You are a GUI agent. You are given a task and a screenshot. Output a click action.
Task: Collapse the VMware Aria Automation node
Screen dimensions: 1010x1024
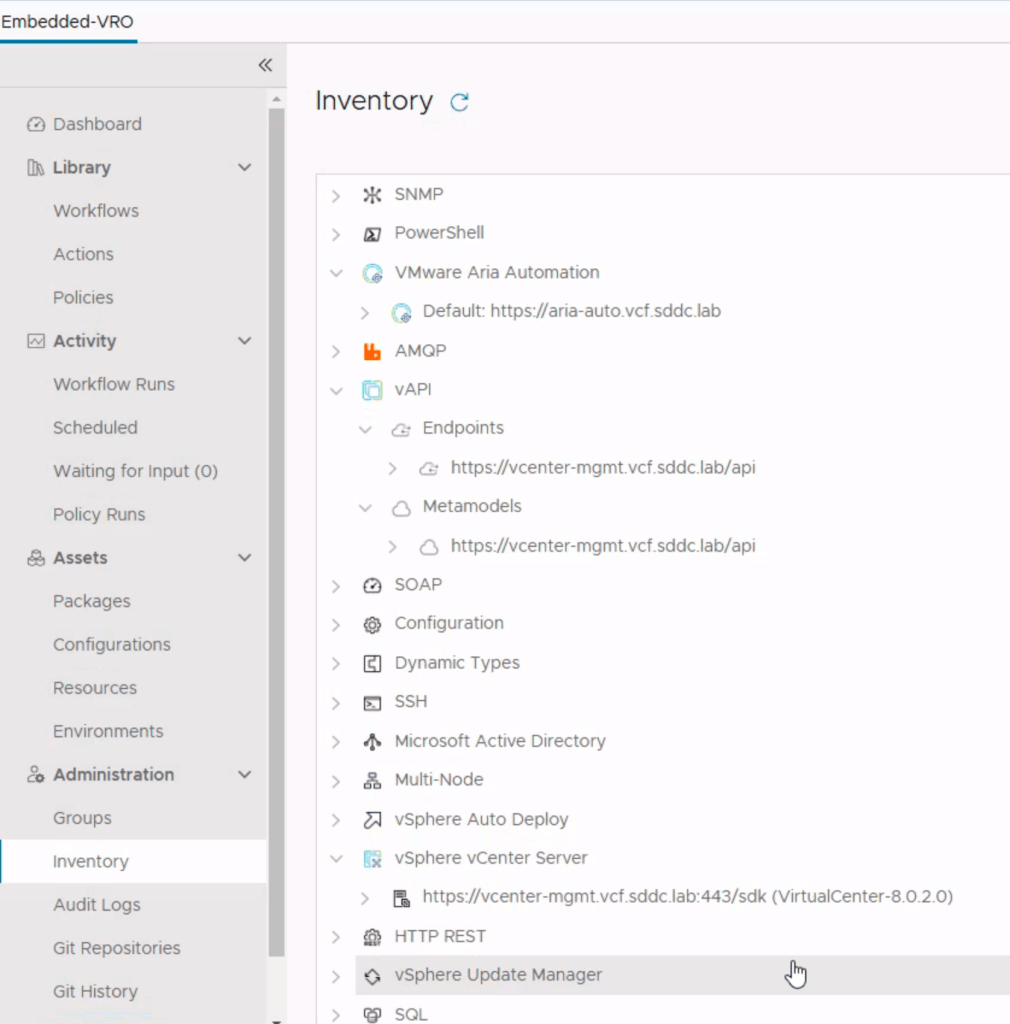click(x=336, y=273)
